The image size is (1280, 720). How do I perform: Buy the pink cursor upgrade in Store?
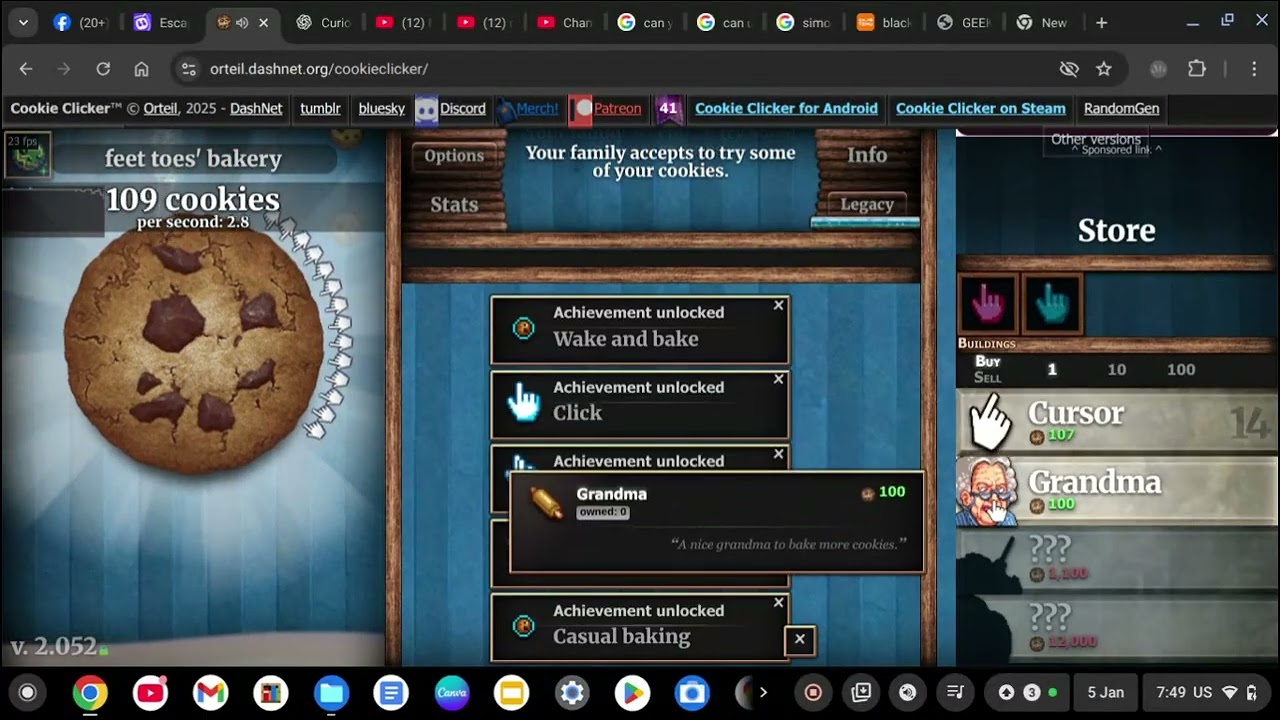[987, 303]
